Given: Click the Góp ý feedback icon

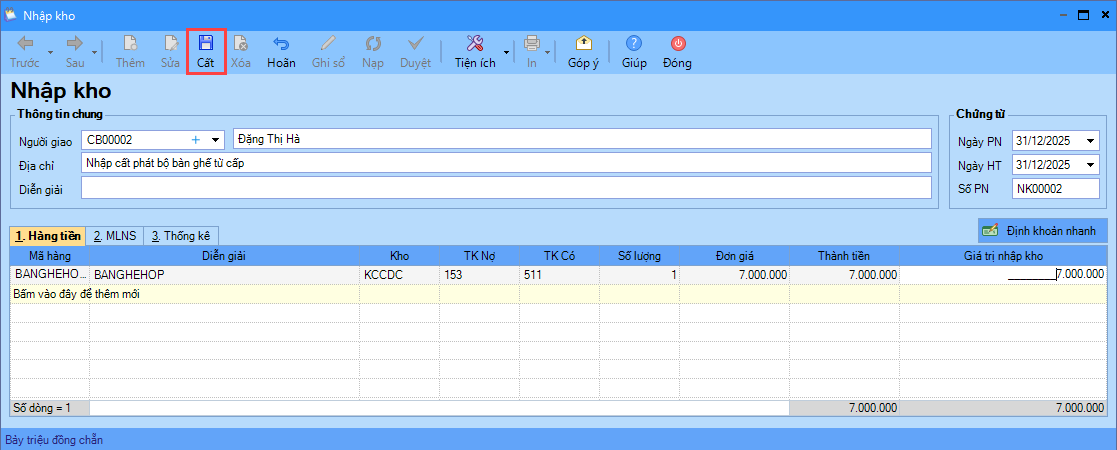Looking at the screenshot, I should 583,44.
